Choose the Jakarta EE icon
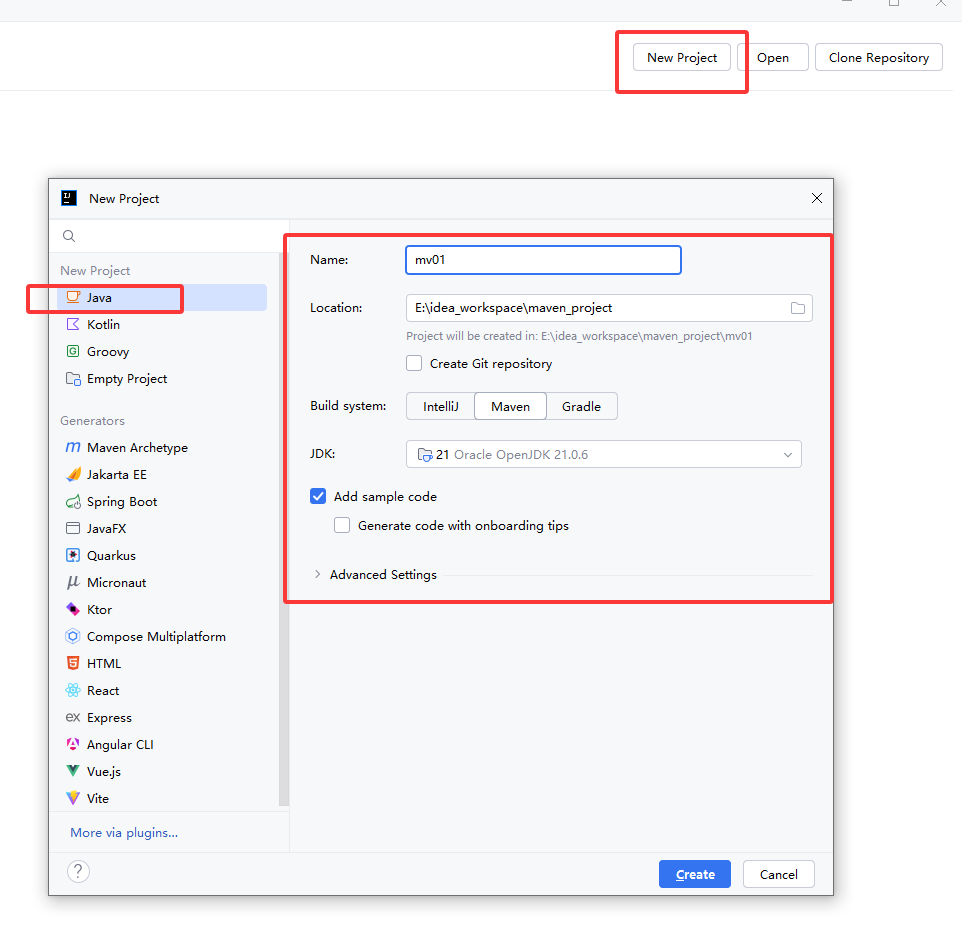 tap(73, 474)
